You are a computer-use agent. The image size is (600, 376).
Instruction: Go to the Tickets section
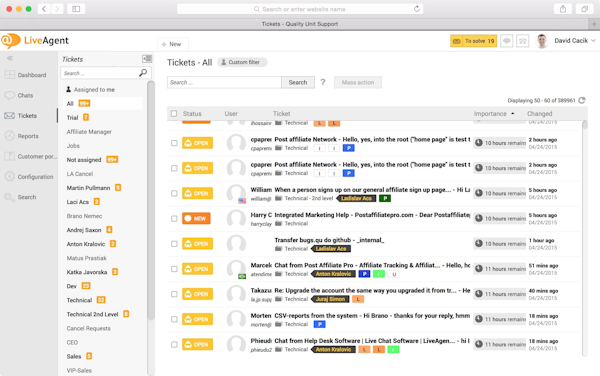(21, 116)
